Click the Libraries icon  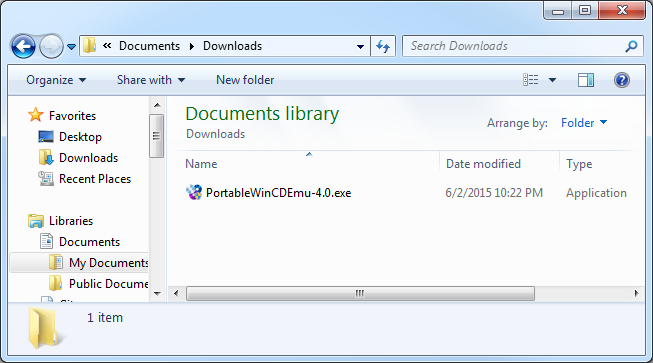[x=36, y=221]
